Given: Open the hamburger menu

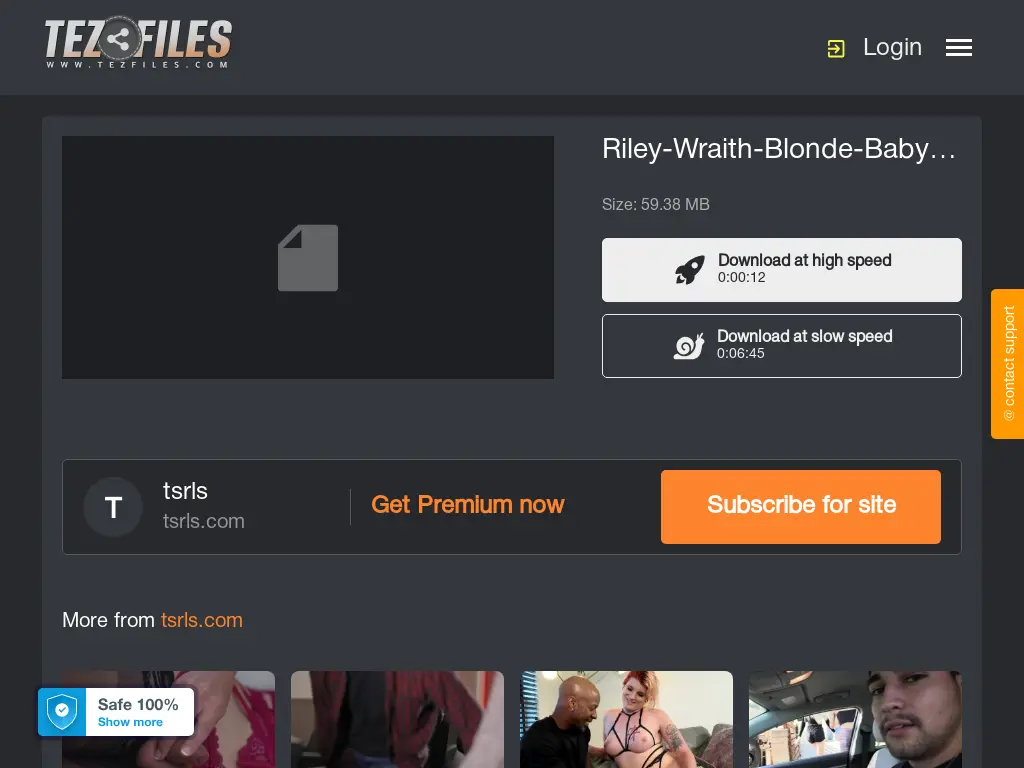Looking at the screenshot, I should tap(959, 48).
